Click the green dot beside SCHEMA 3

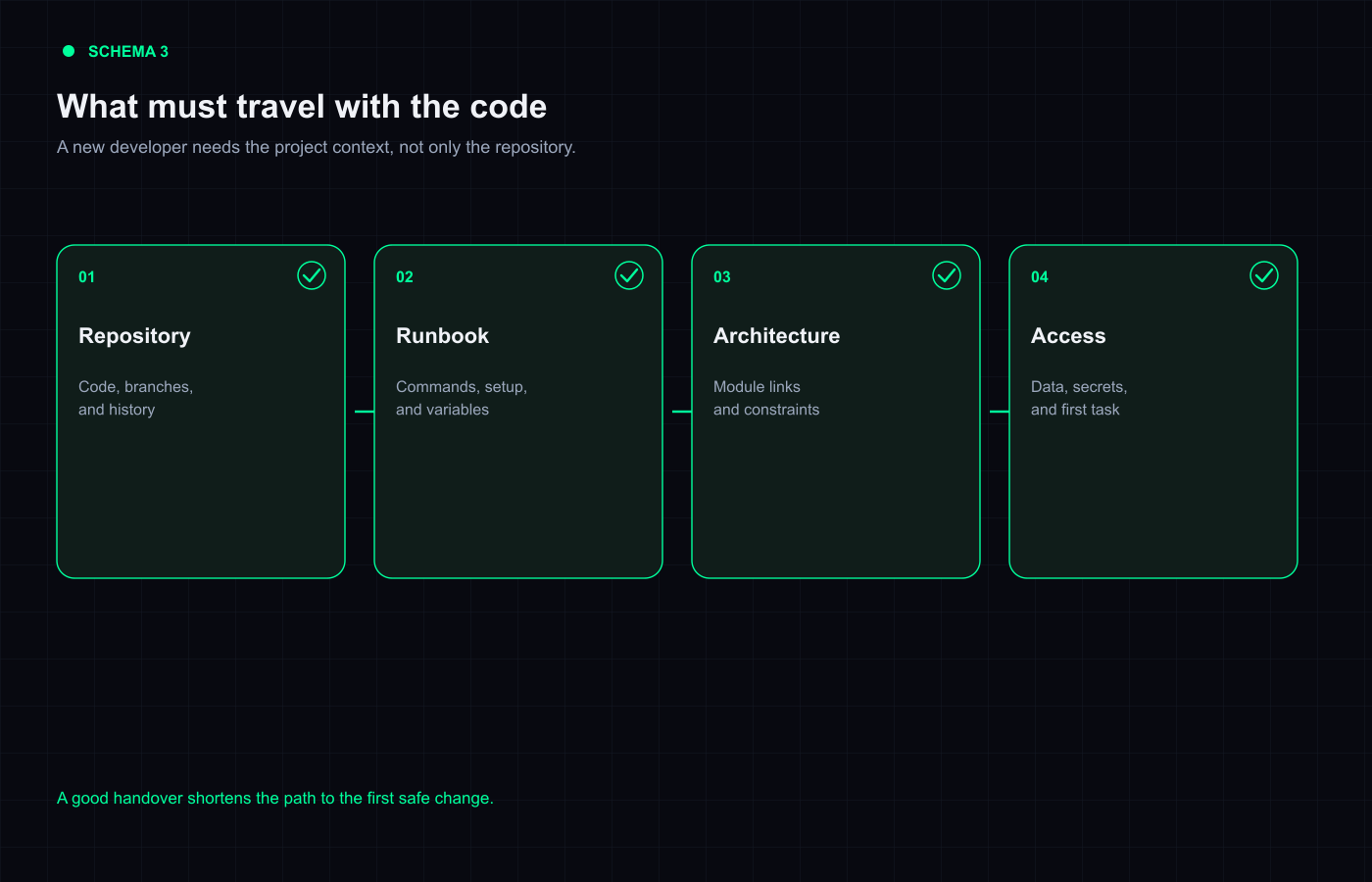(69, 51)
